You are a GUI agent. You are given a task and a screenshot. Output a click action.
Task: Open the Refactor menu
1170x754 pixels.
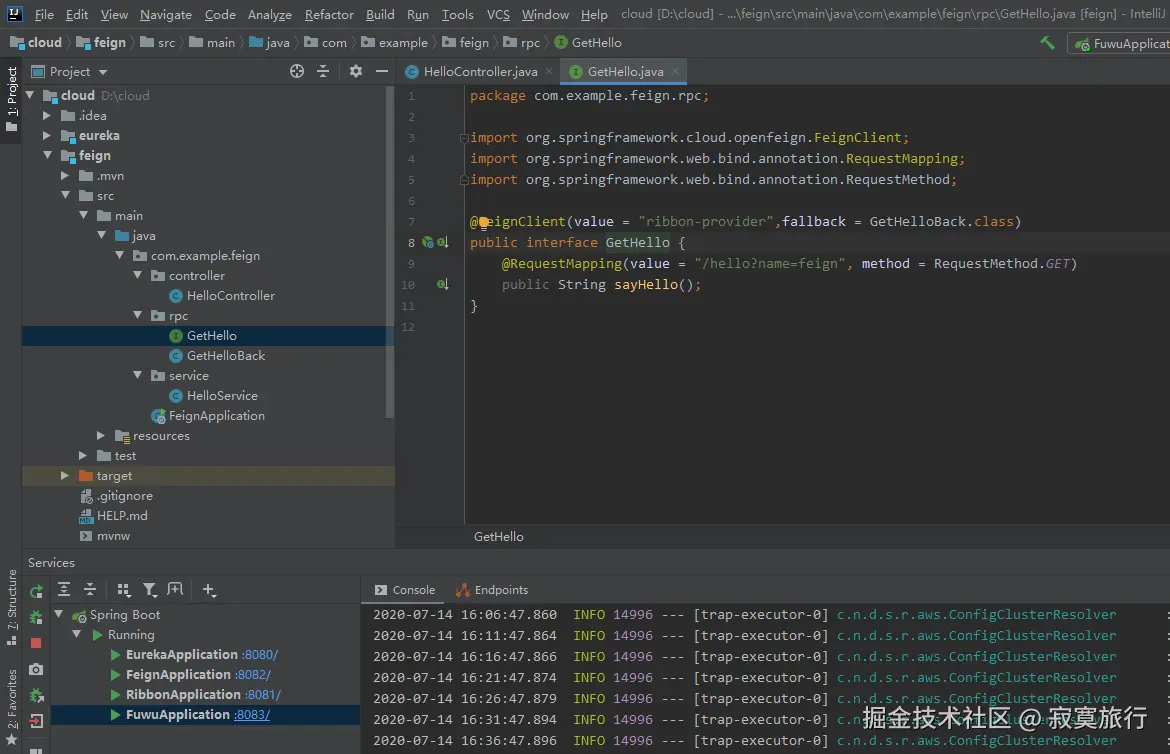pyautogui.click(x=329, y=14)
